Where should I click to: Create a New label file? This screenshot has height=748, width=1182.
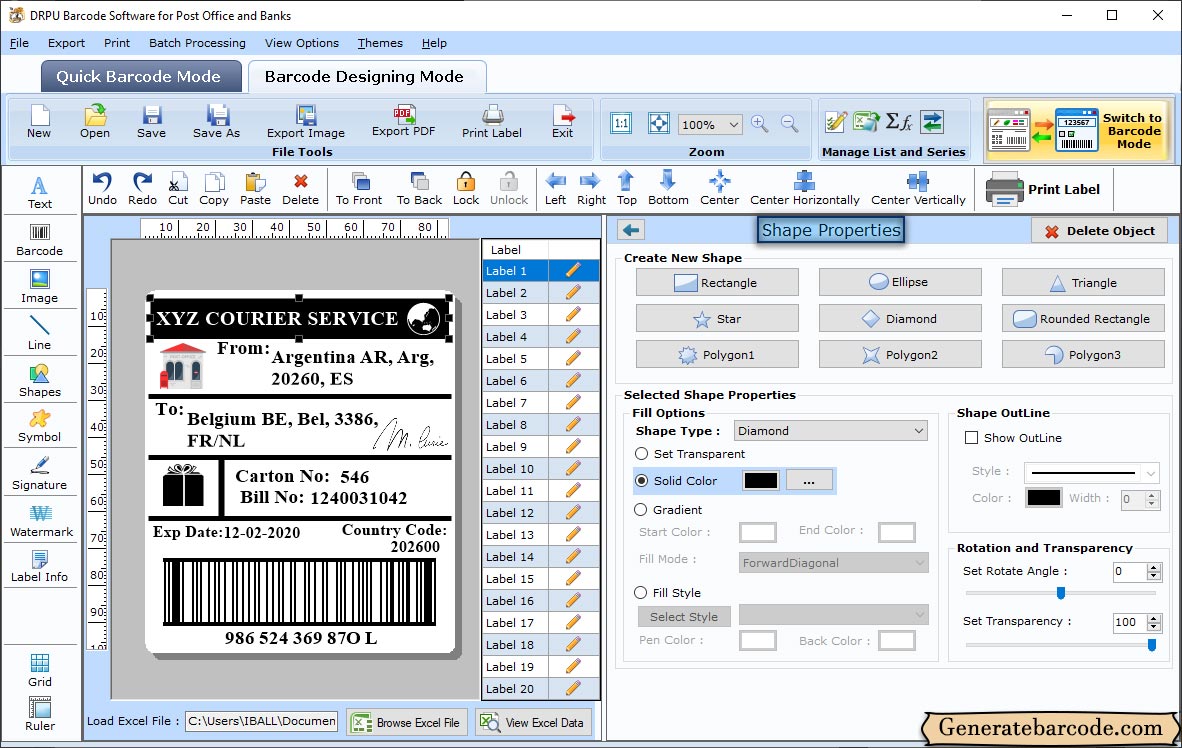39,122
